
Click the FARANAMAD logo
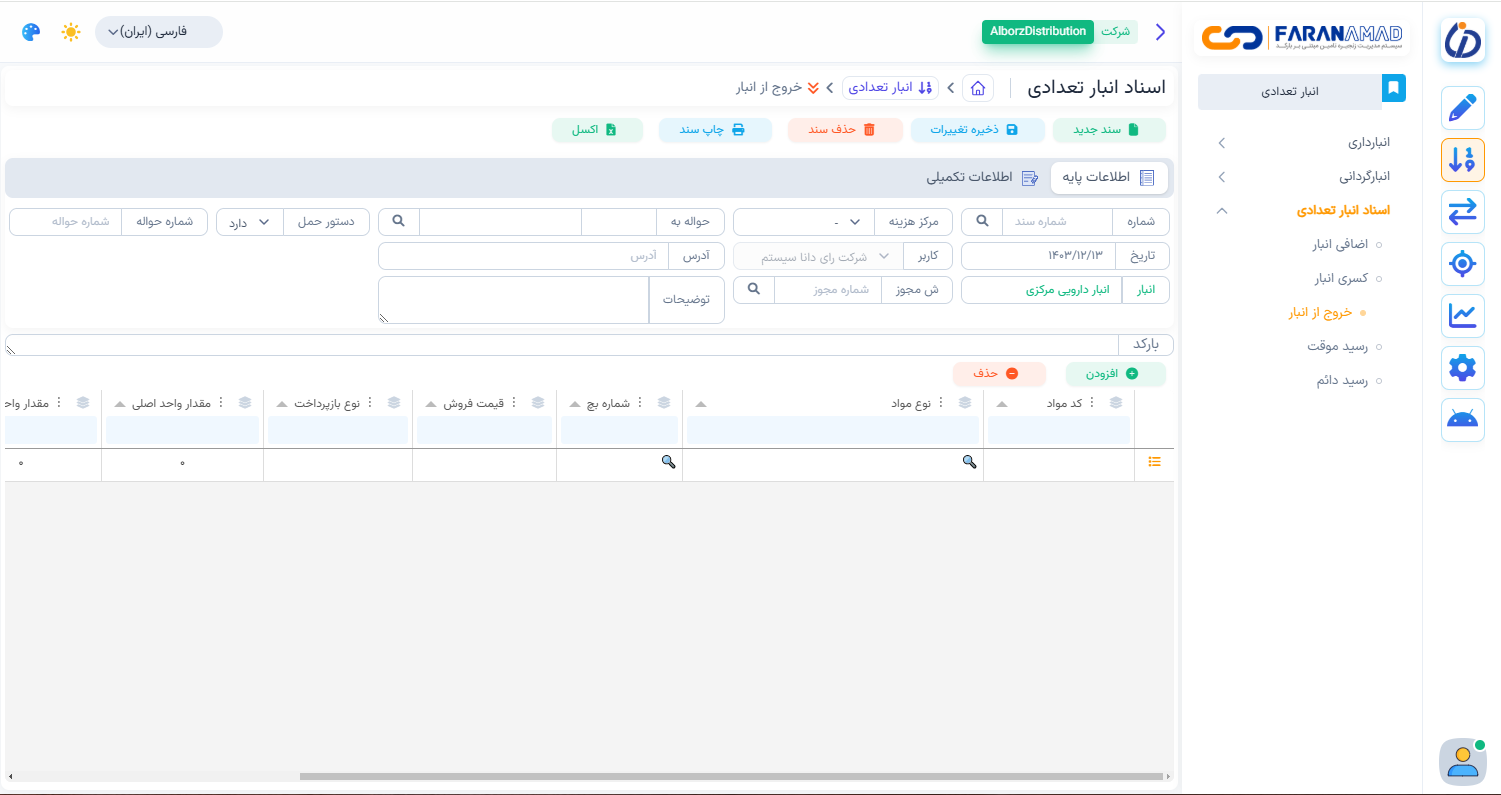click(1302, 37)
